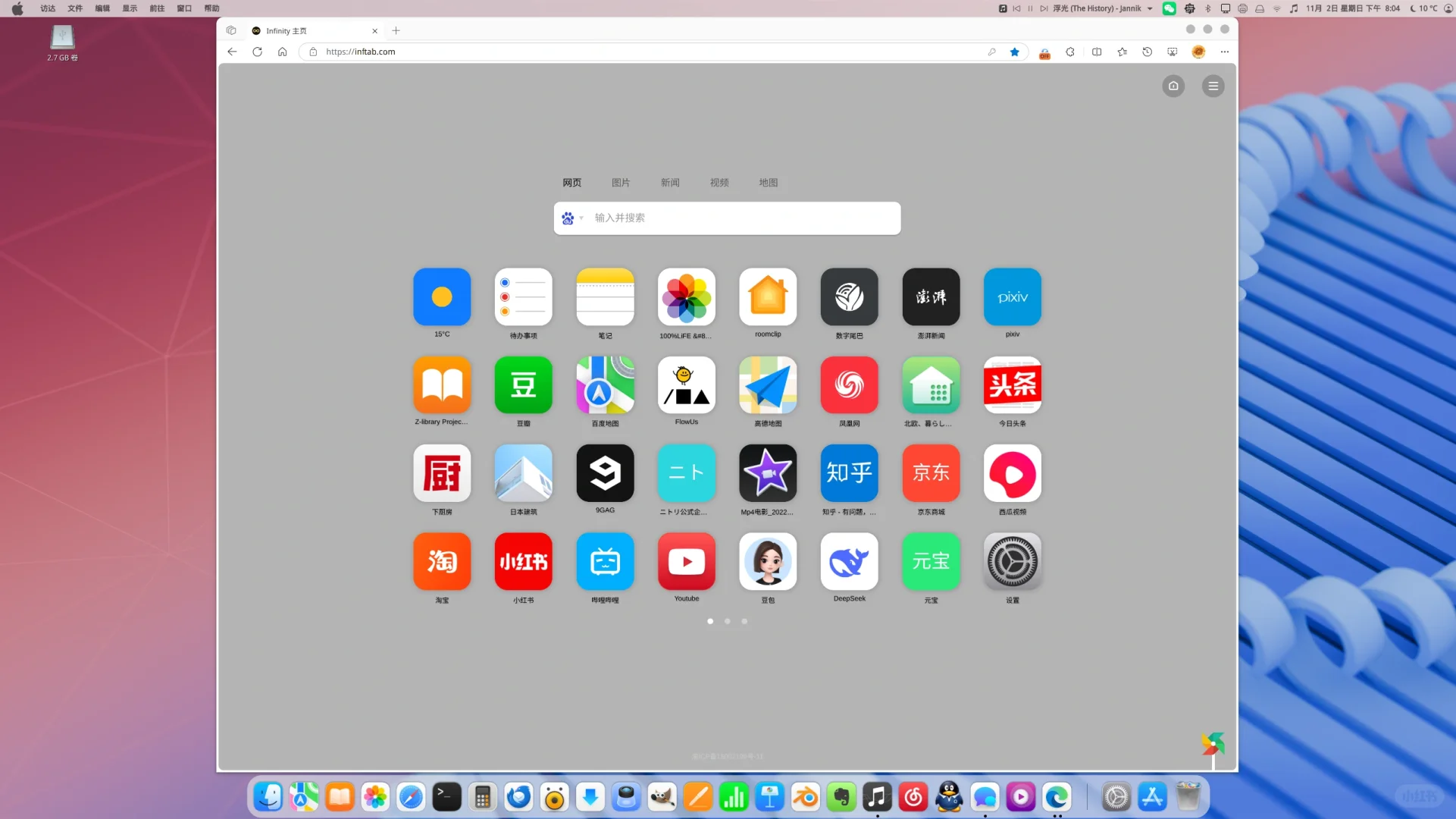Open the 小红书 shortcut icon

click(523, 561)
